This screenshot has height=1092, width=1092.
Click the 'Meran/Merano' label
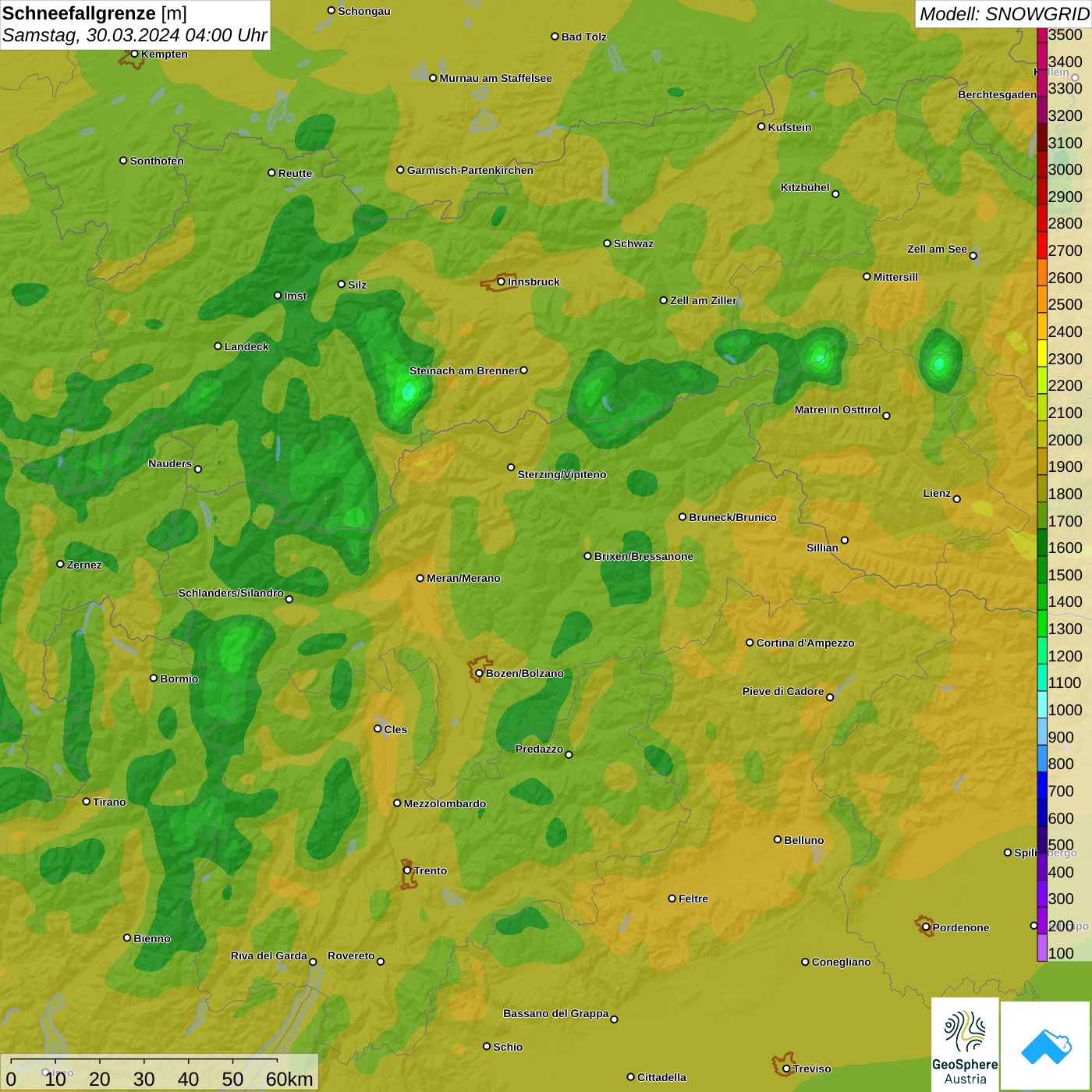463,578
